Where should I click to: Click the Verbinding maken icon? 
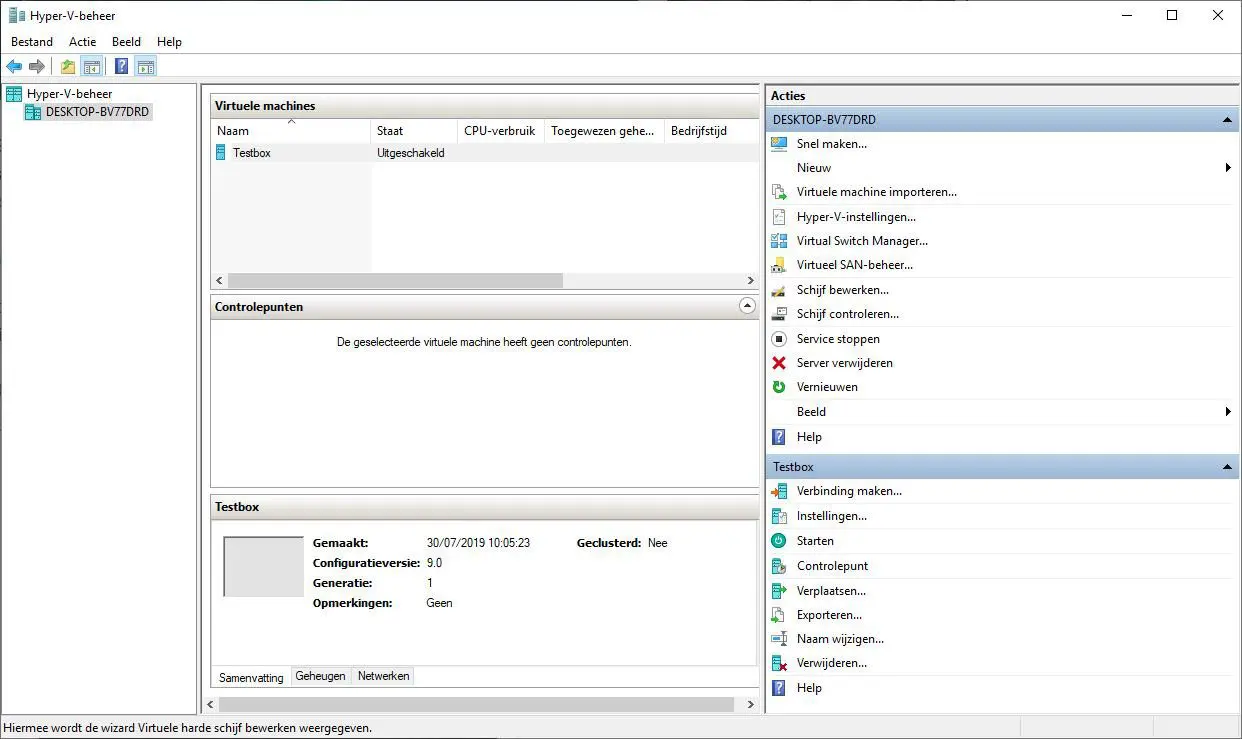(779, 491)
